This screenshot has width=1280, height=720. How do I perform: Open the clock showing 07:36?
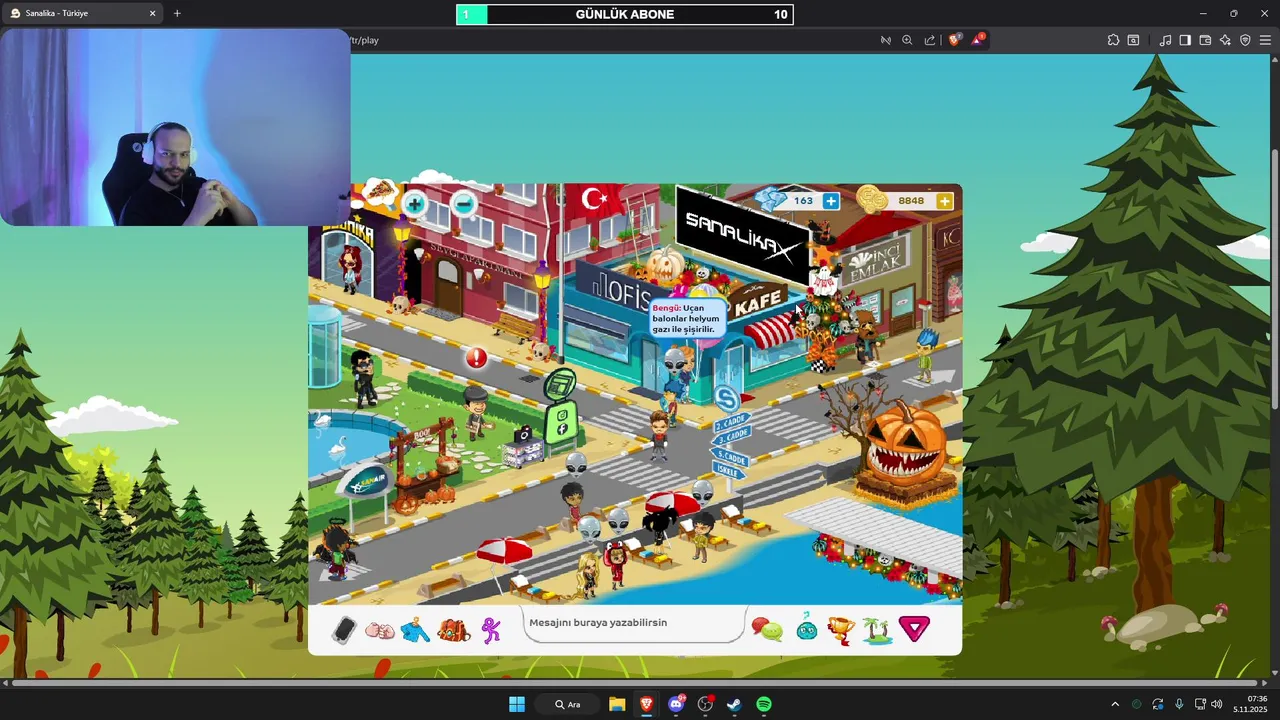click(1250, 704)
